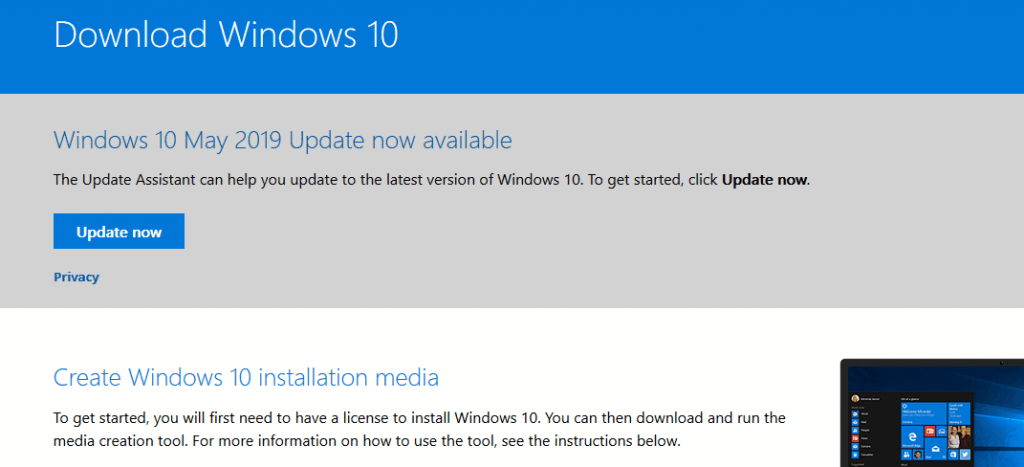This screenshot has width=1024, height=467.
Task: Click the Twitter bird tile in laptop image
Action: pos(965,455)
